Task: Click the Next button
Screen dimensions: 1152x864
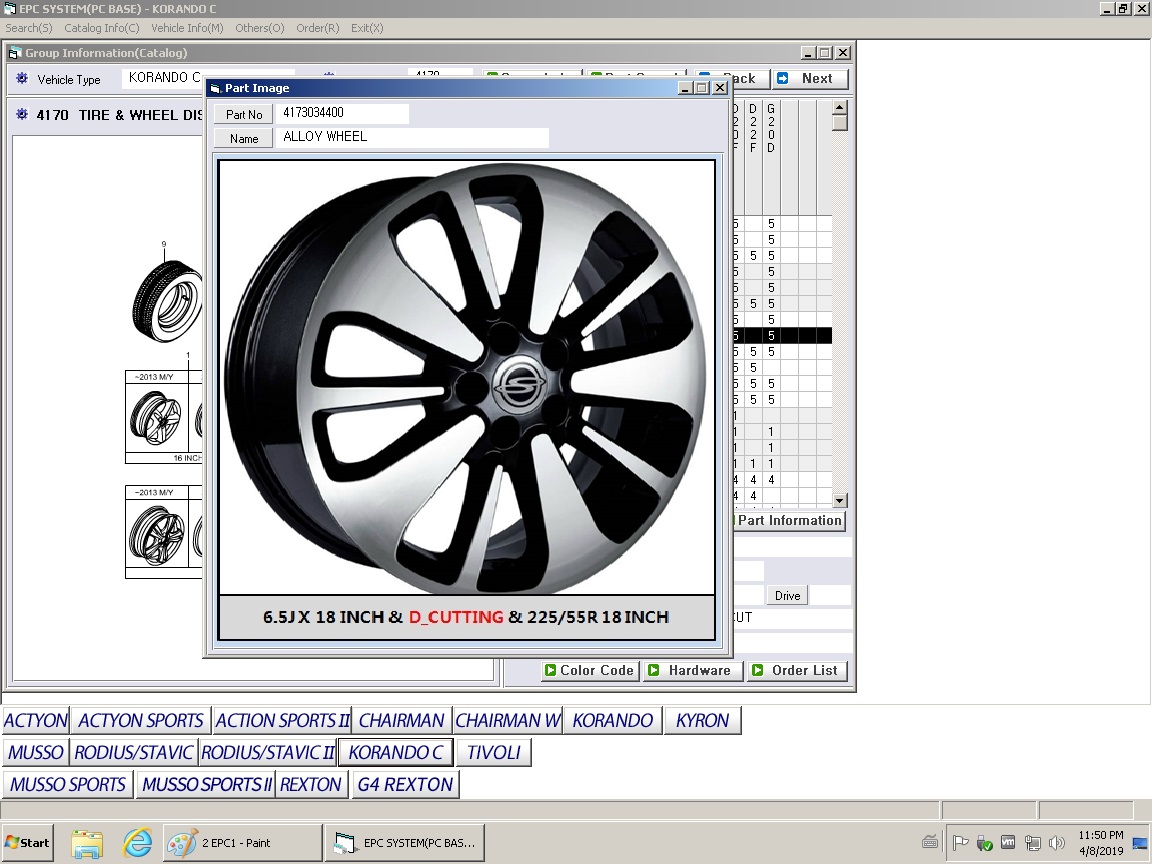Action: 811,79
